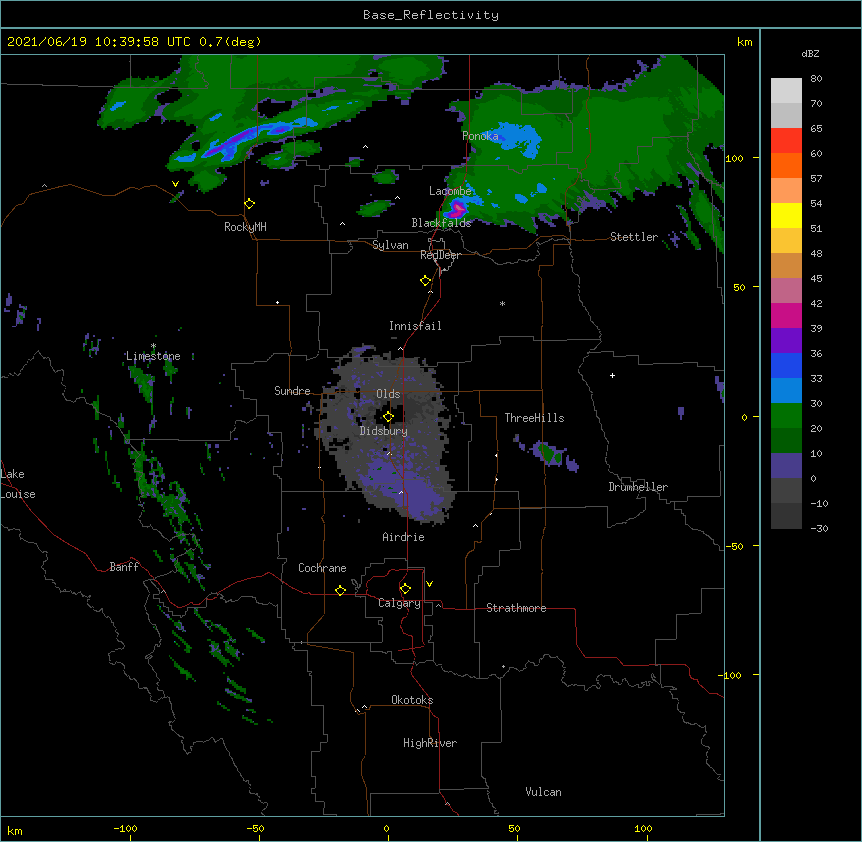Screen dimensions: 862x842
Task: Select the white 80–70 dBZ legend swatch
Action: click(x=786, y=91)
